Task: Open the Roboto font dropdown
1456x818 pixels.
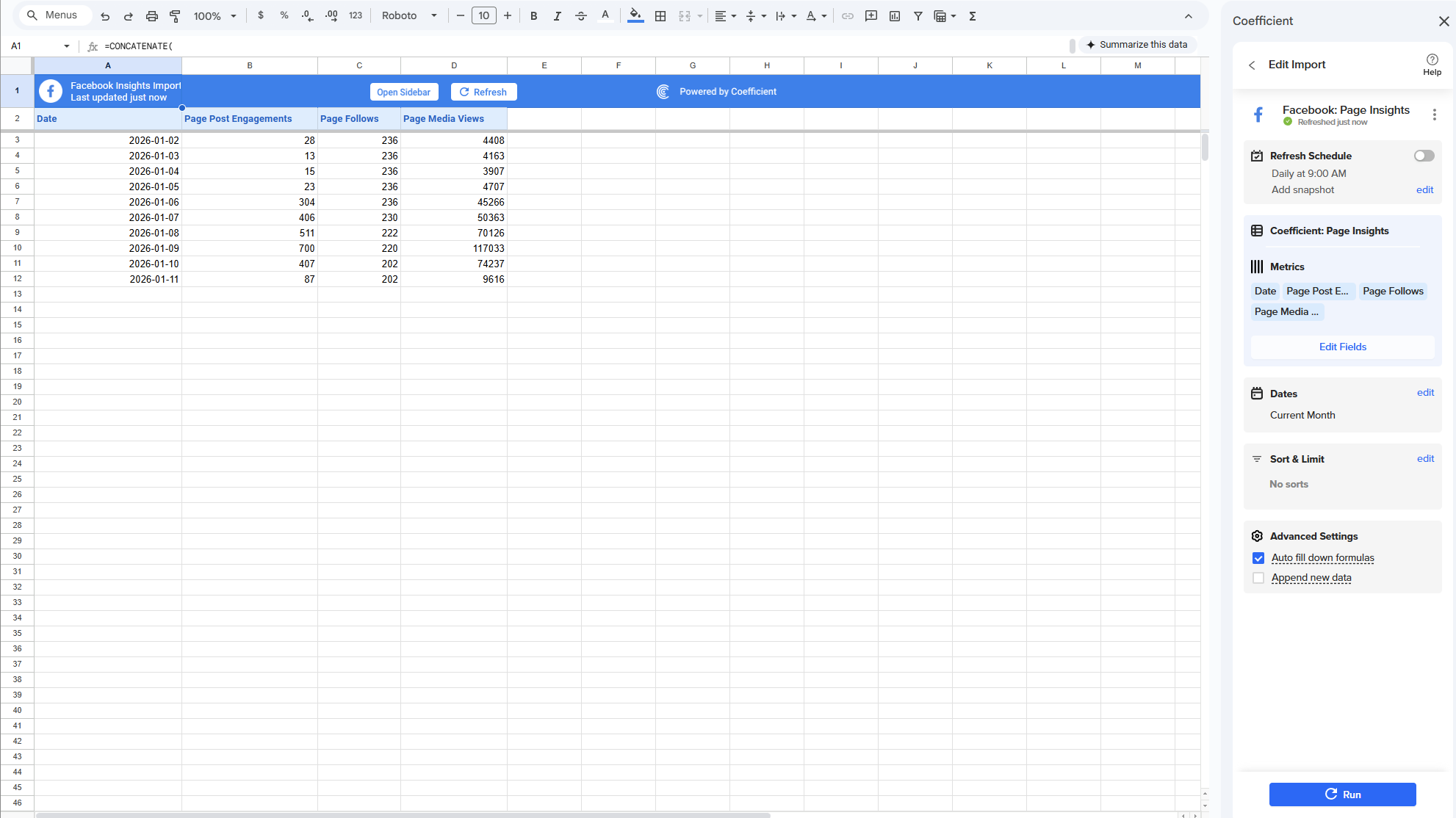Action: pos(409,16)
